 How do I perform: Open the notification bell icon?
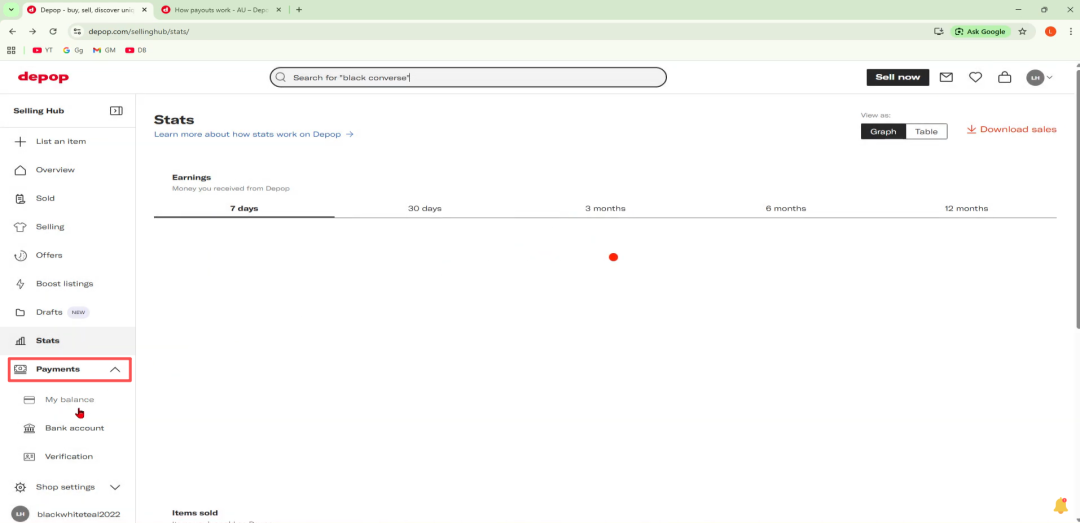[1061, 505]
